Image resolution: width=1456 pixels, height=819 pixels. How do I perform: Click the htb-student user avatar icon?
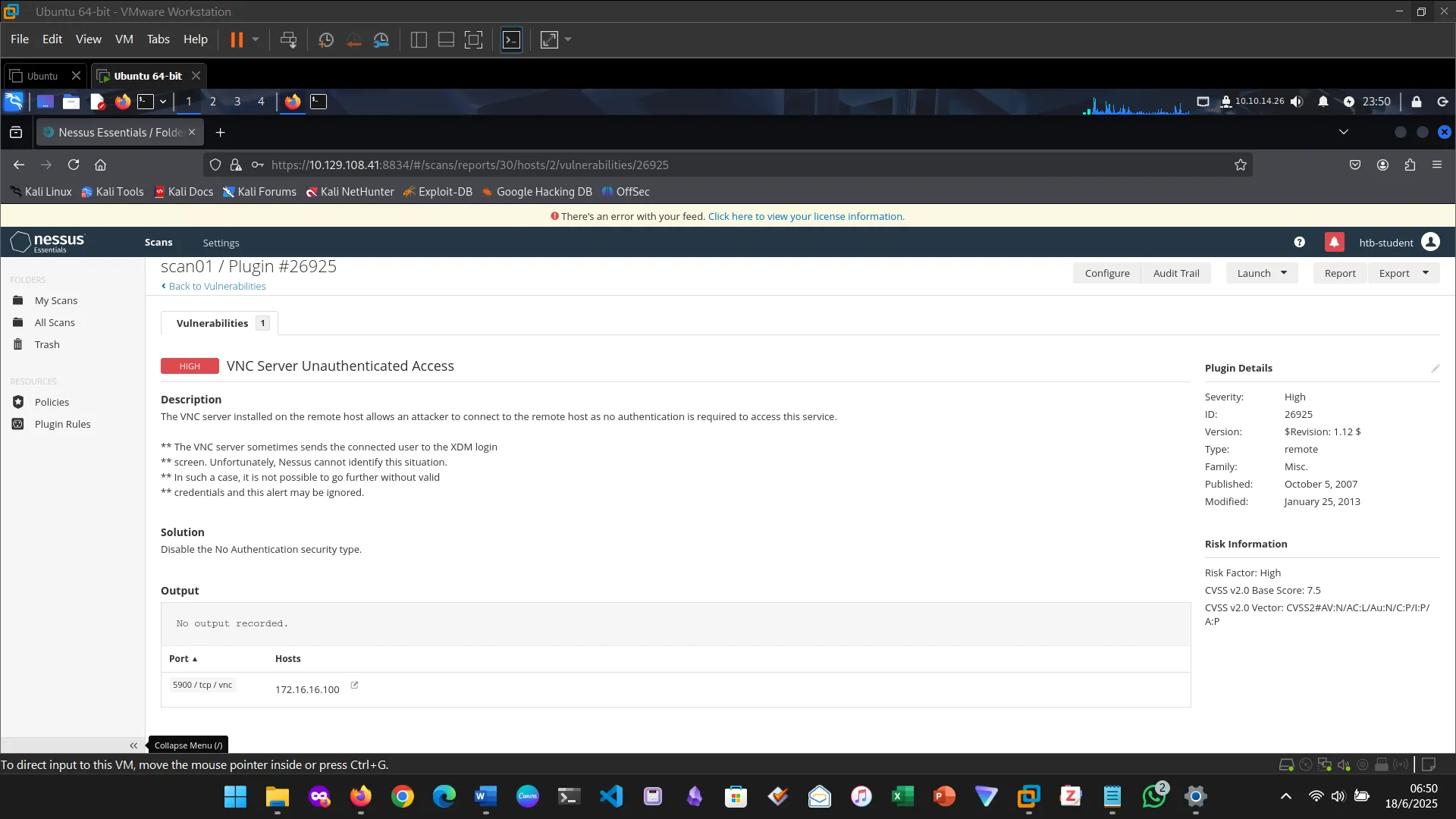coord(1430,242)
